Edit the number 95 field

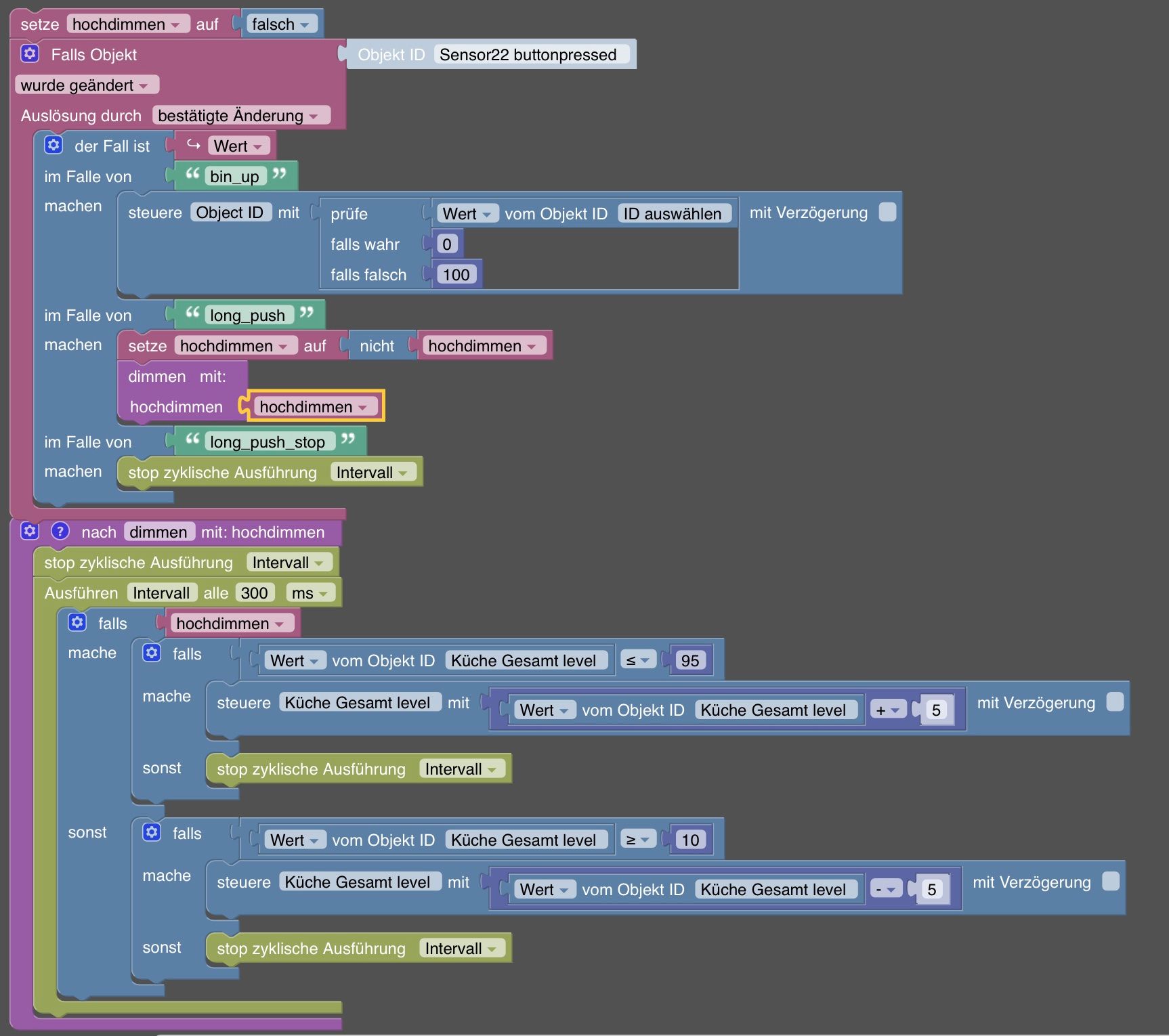click(690, 661)
